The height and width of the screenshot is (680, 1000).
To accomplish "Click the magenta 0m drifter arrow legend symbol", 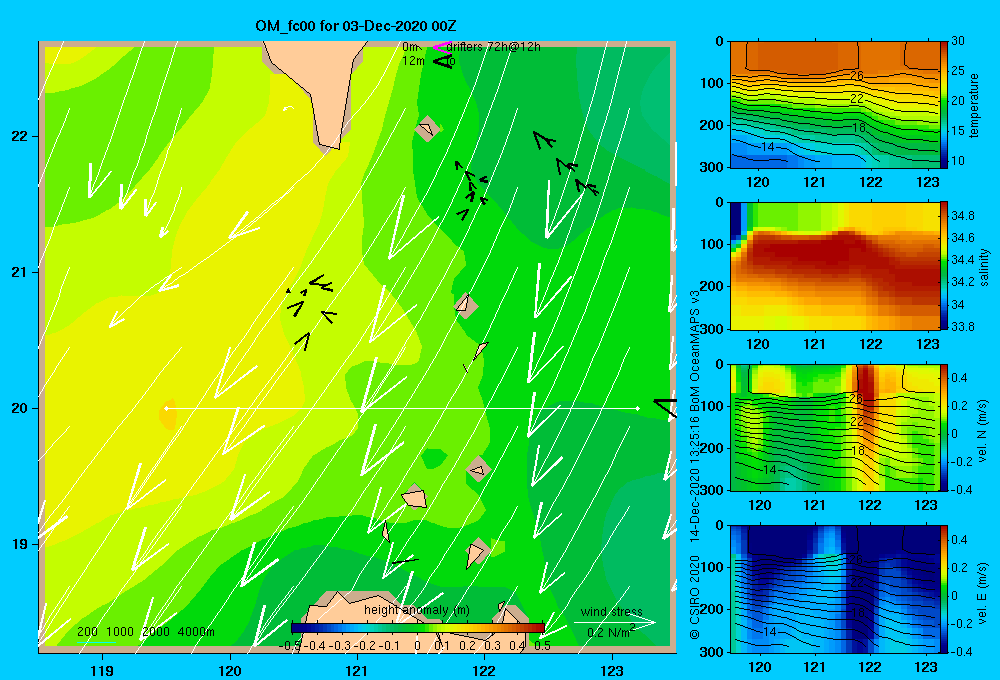I will coord(443,47).
